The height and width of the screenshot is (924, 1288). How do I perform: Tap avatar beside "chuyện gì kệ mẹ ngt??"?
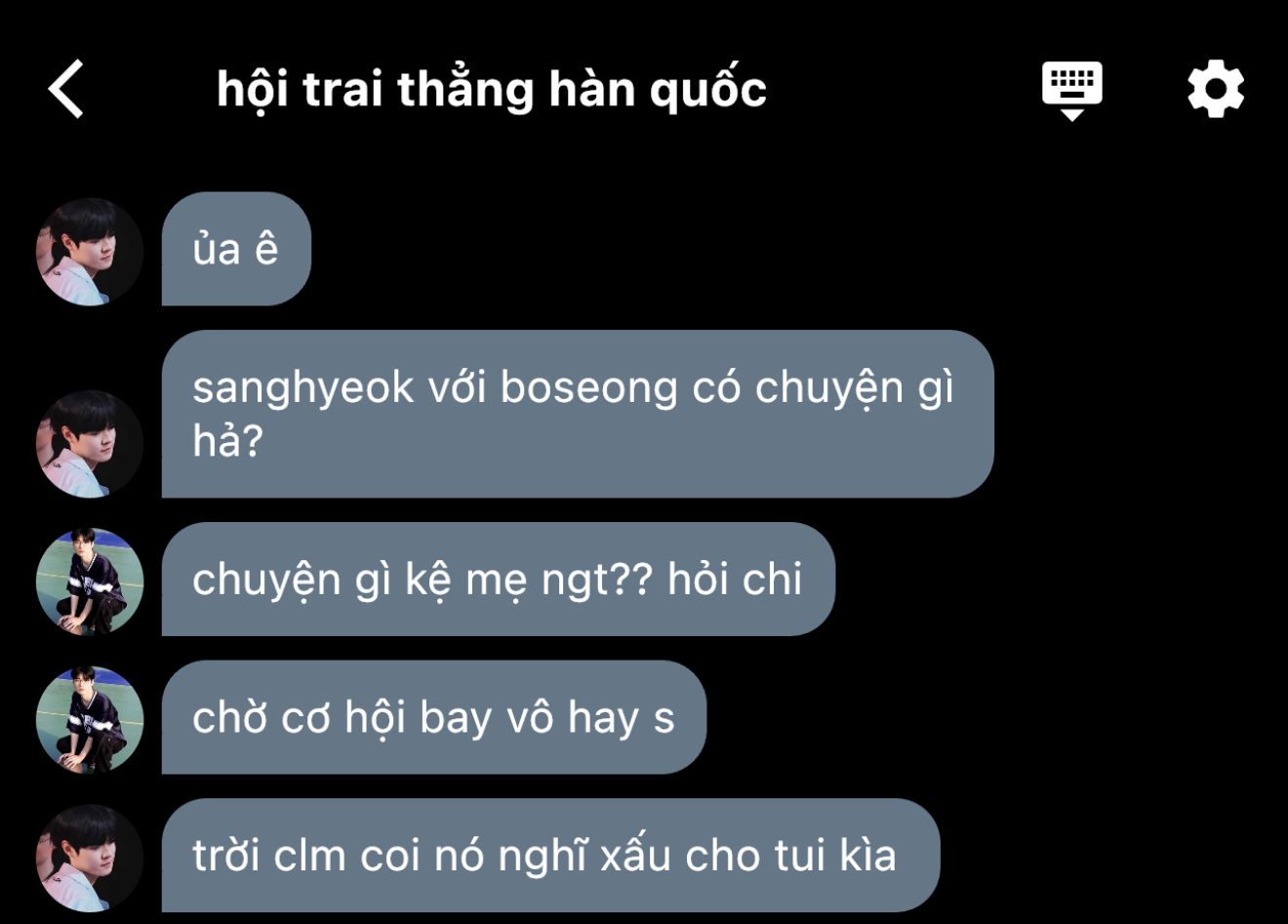tap(90, 582)
